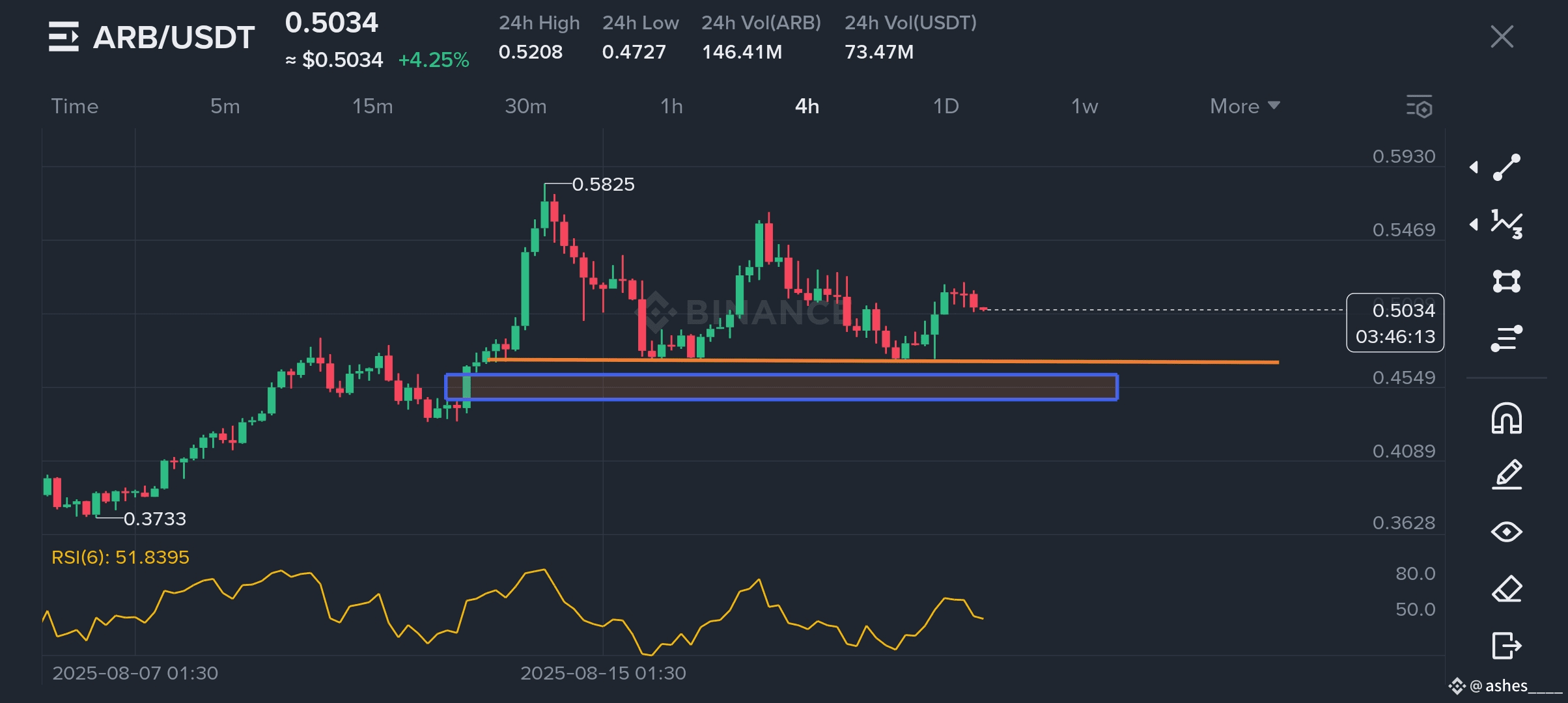Open the drawing-settings sliders tool
Image resolution: width=1568 pixels, height=703 pixels.
click(x=1507, y=338)
